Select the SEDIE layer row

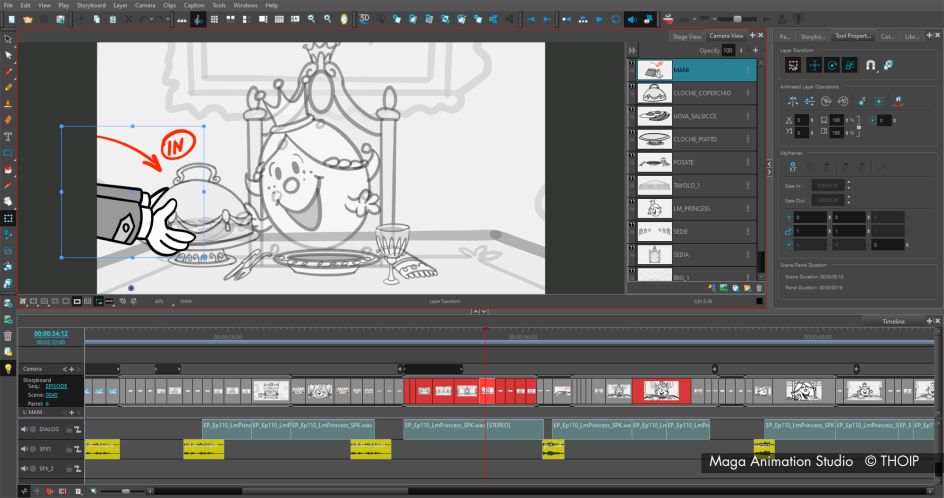pos(692,232)
